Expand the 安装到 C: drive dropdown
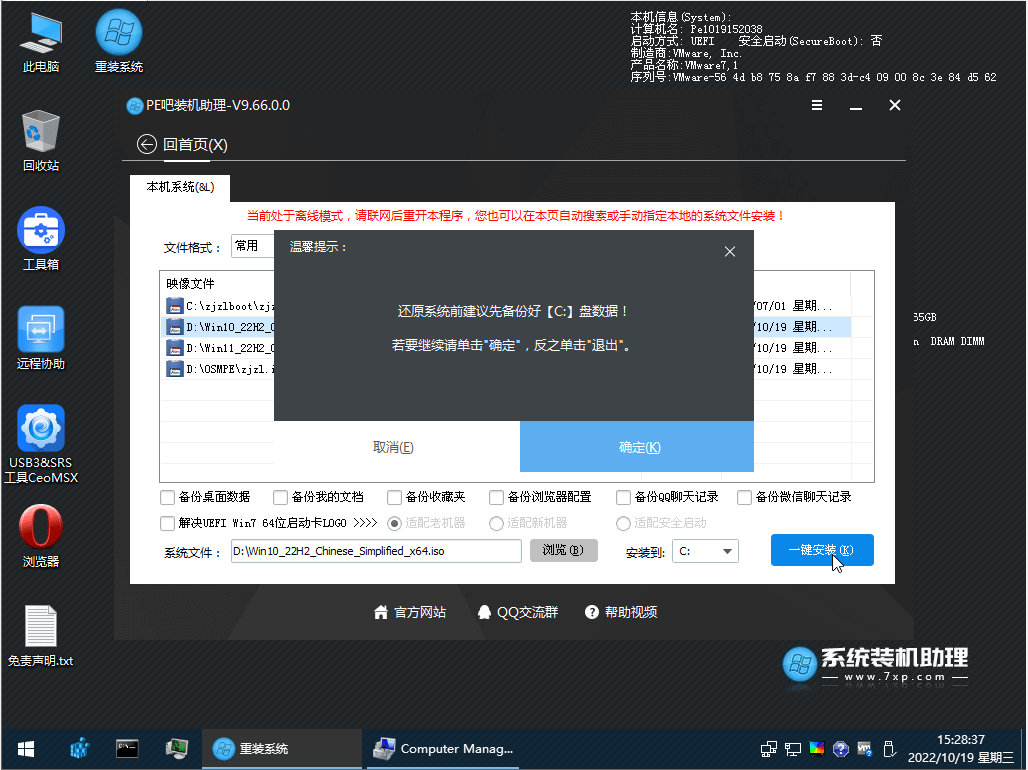 pyautogui.click(x=706, y=551)
